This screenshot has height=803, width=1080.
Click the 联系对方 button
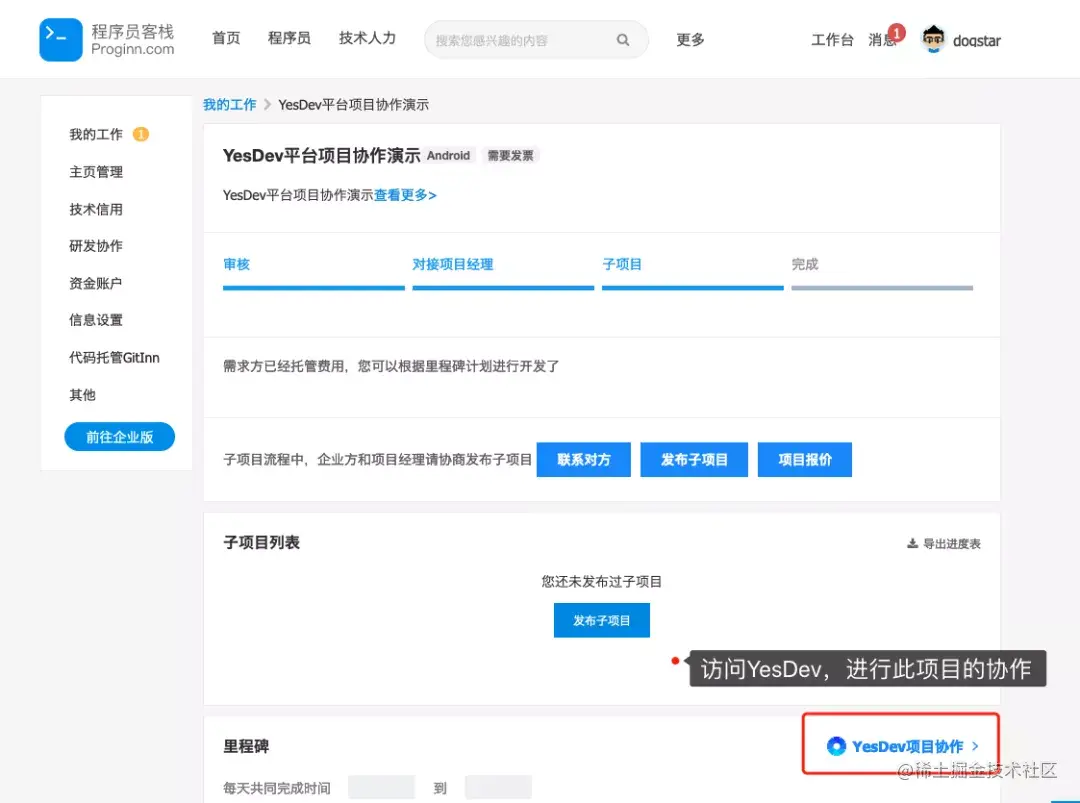(583, 459)
